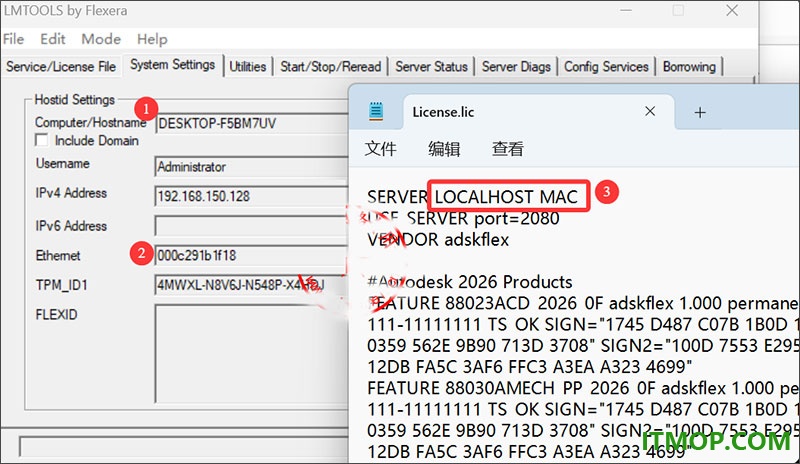Click the IPv4 Address field

coord(252,197)
